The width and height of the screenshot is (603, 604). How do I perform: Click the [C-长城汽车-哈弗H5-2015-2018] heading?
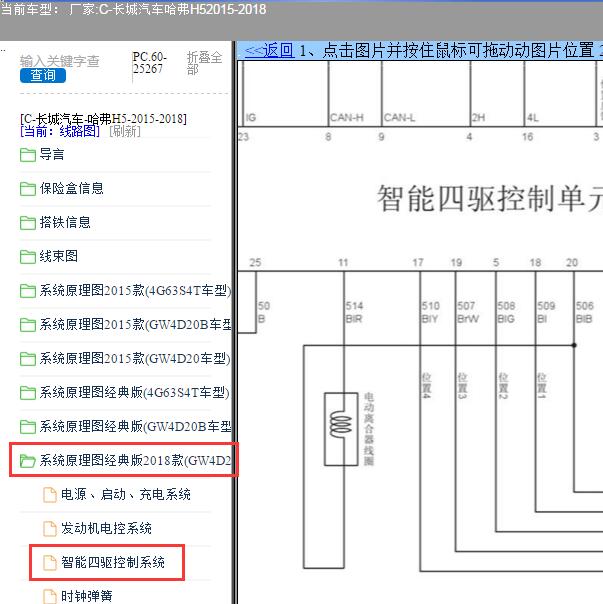coord(103,119)
